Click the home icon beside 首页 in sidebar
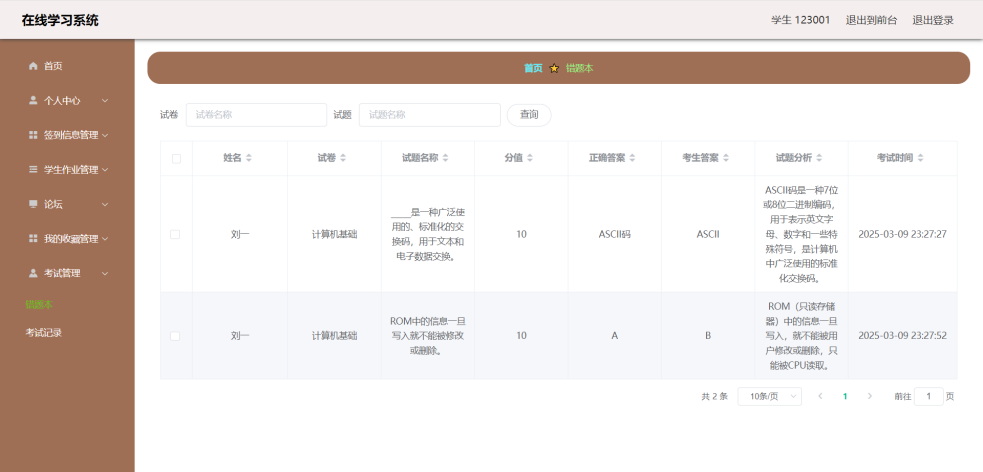 (33, 66)
